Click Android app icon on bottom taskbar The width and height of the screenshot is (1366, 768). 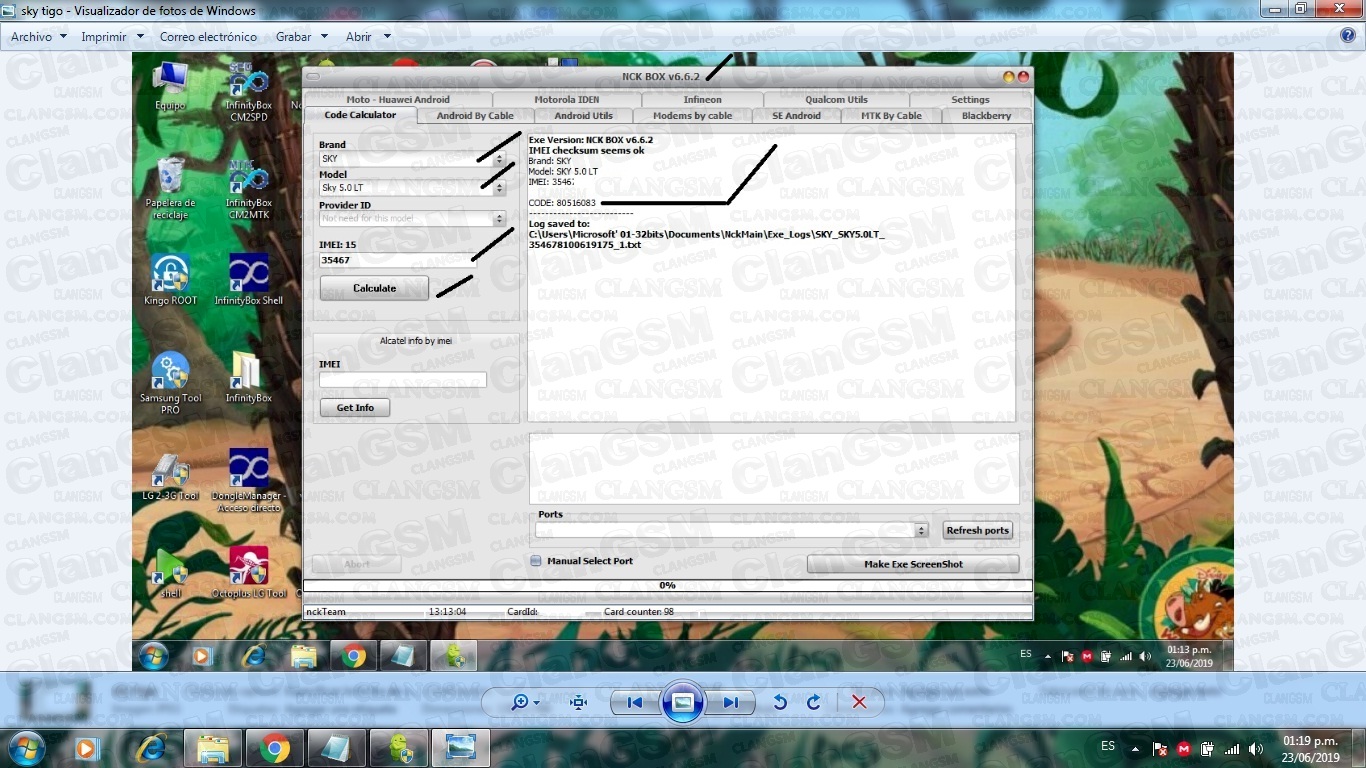click(x=399, y=748)
